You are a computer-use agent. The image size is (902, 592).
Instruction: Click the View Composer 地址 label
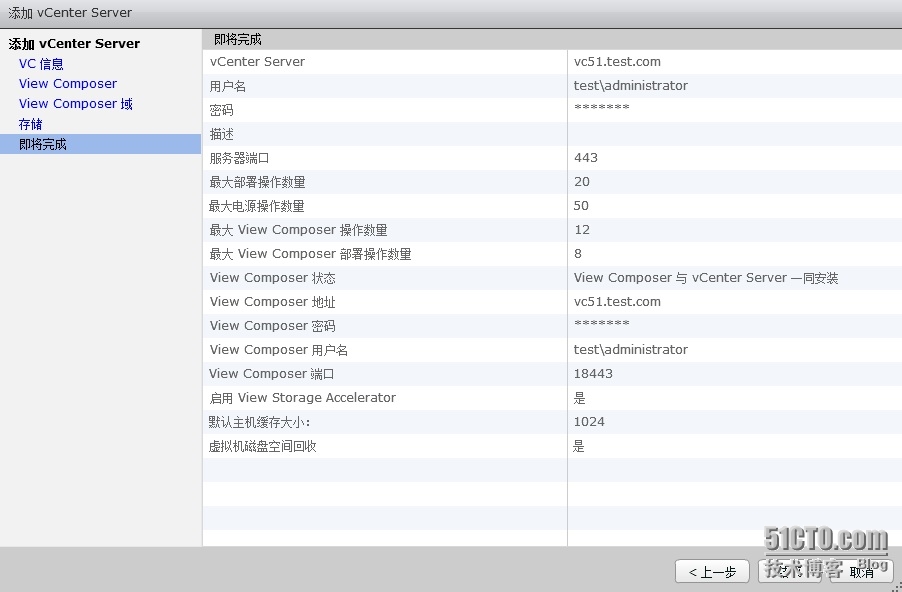pyautogui.click(x=273, y=302)
